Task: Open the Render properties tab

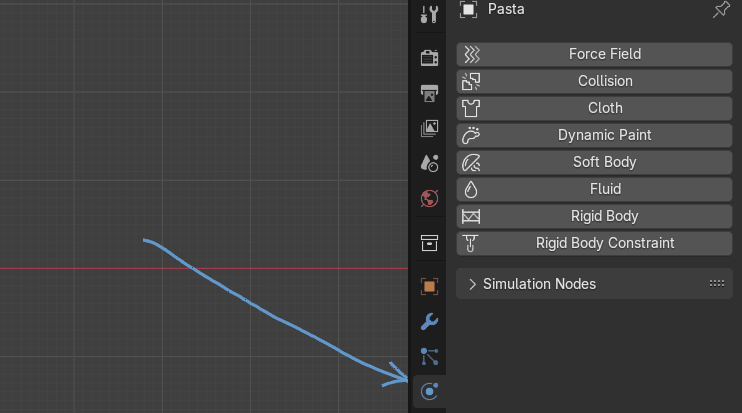Action: [x=429, y=58]
